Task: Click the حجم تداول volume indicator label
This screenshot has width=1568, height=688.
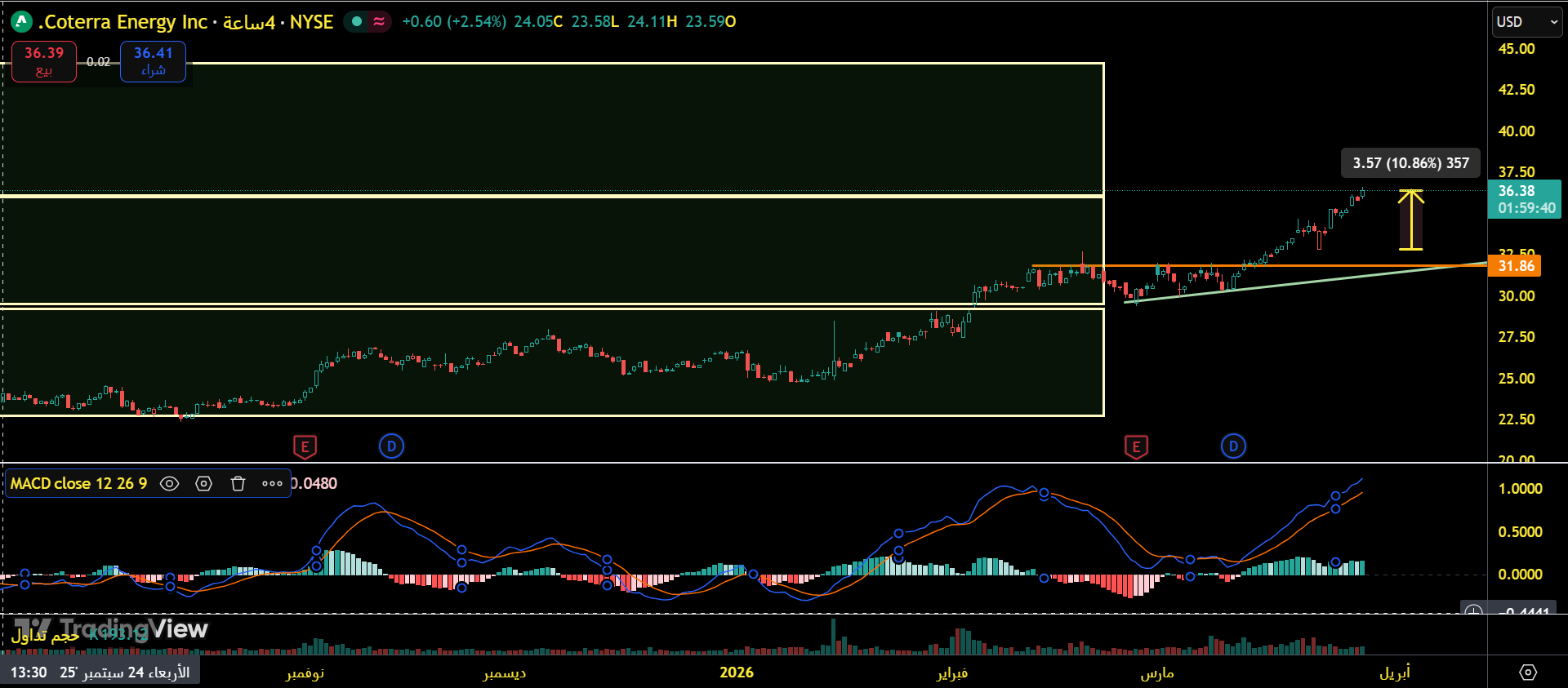Action: 46,635
